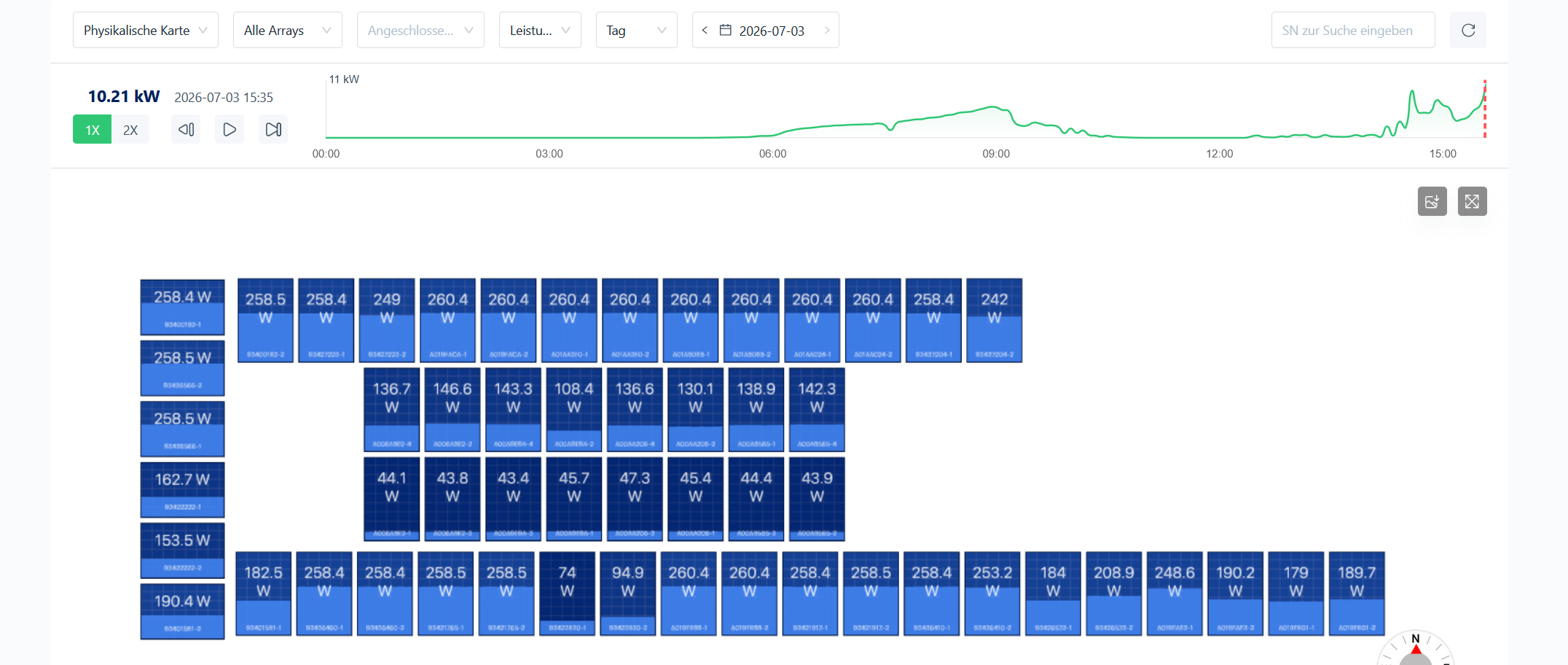
Task: Download the panel map as image
Action: point(1432,201)
